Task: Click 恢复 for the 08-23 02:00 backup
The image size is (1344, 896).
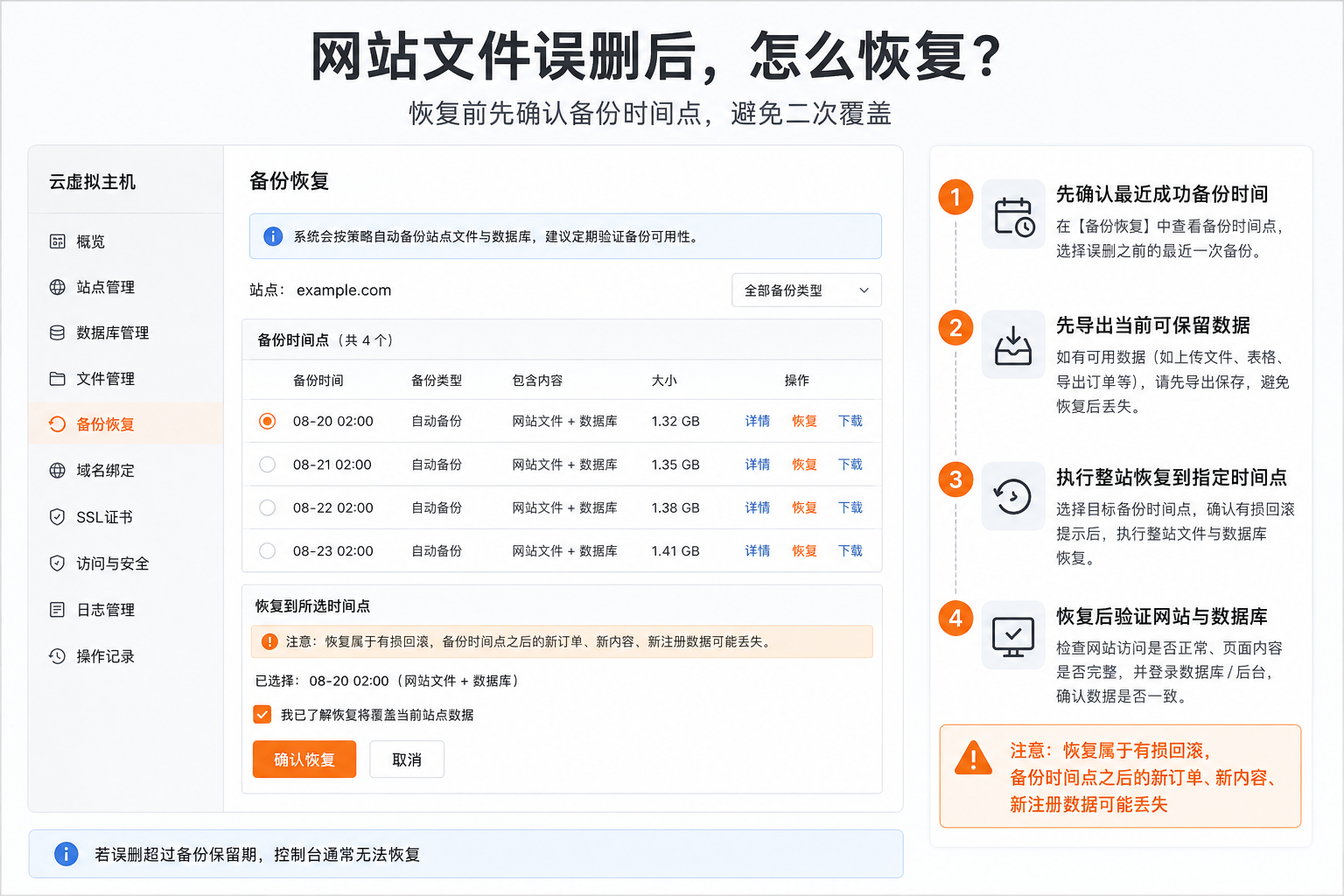Action: pos(804,551)
